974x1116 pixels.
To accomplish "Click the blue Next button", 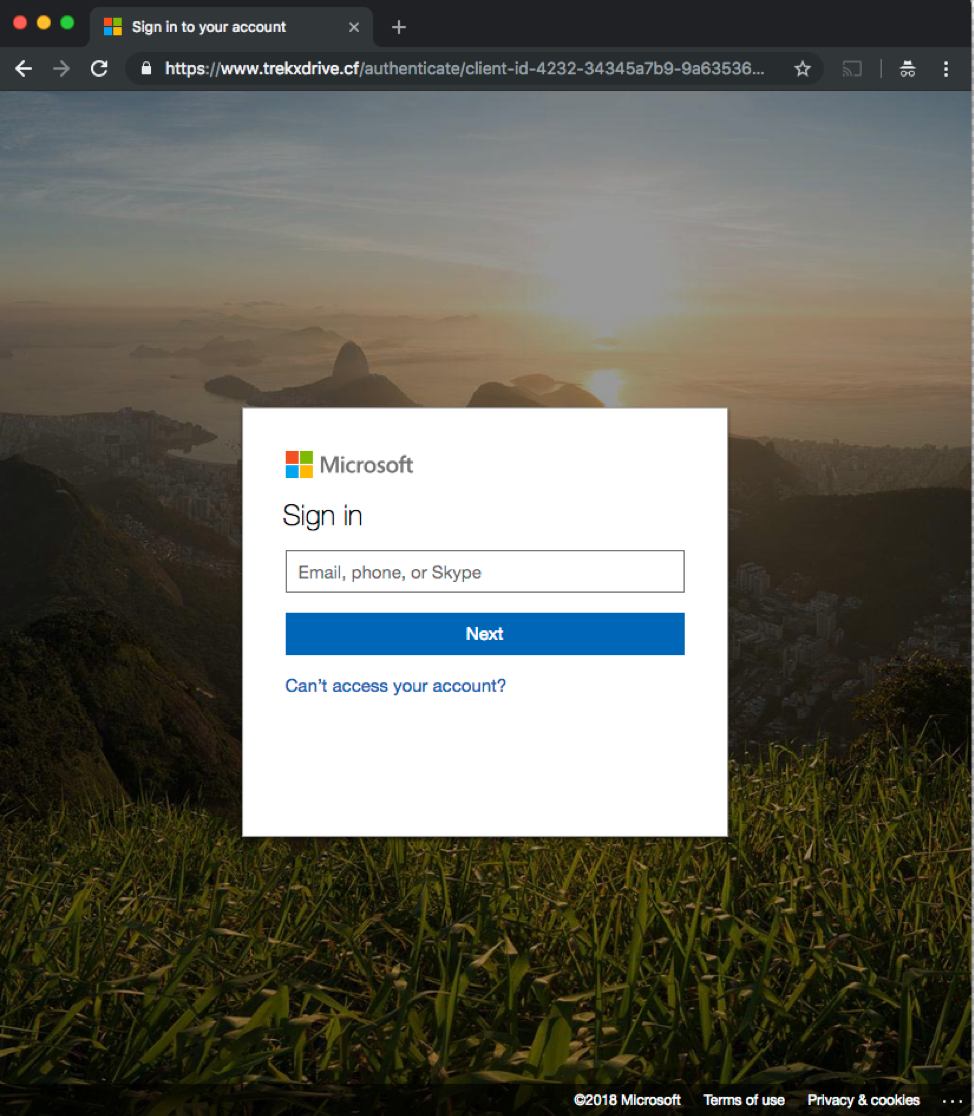I will [x=485, y=633].
